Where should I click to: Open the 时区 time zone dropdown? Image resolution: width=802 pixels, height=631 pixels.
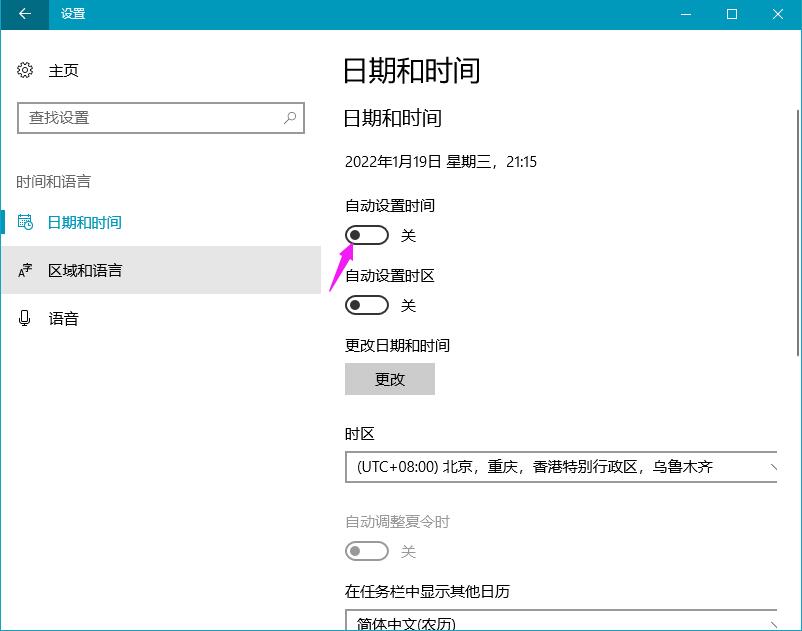click(x=560, y=466)
